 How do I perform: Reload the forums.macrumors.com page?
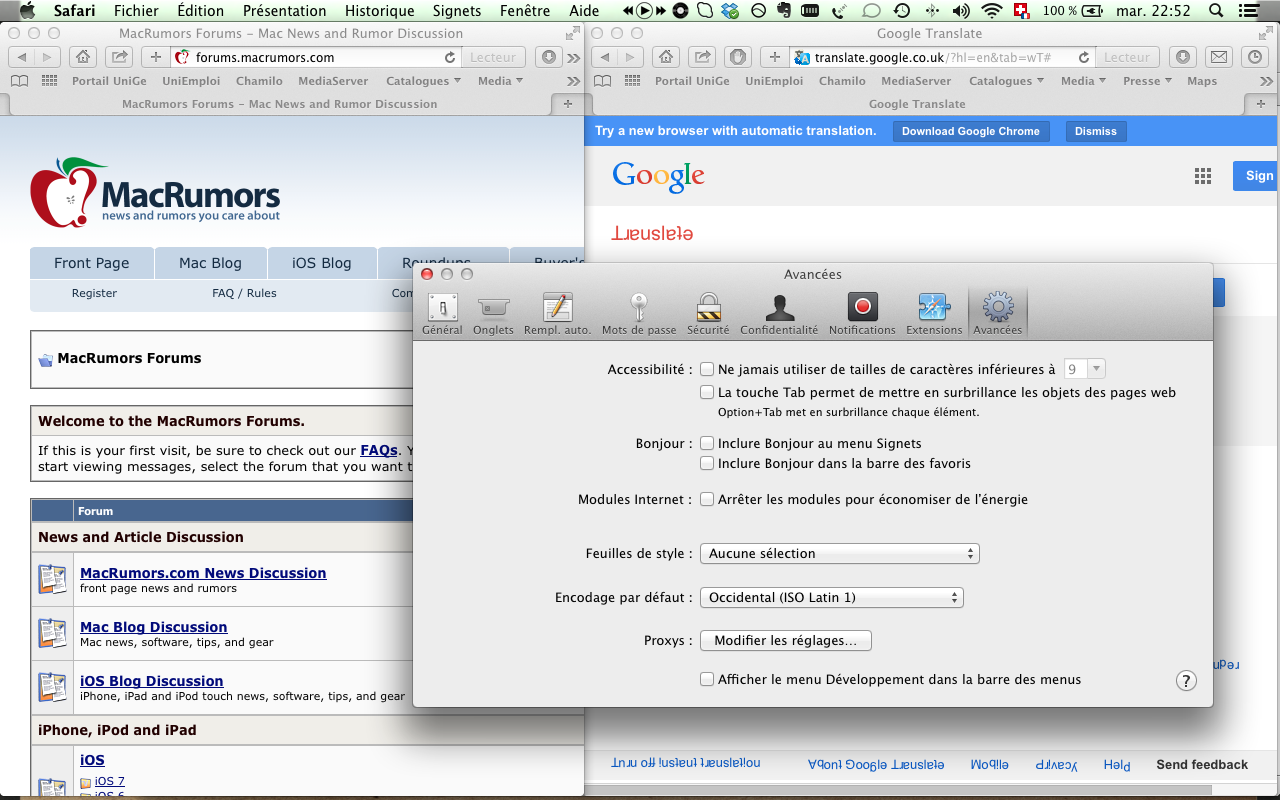[450, 58]
